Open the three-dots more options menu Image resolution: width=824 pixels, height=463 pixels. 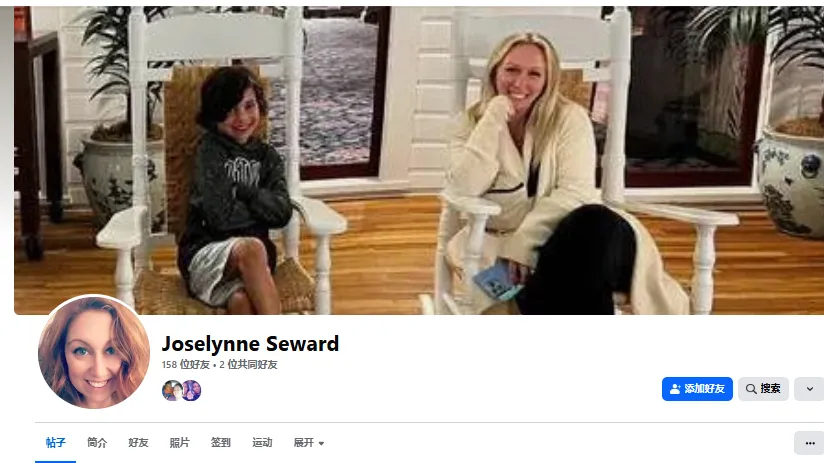(x=809, y=443)
